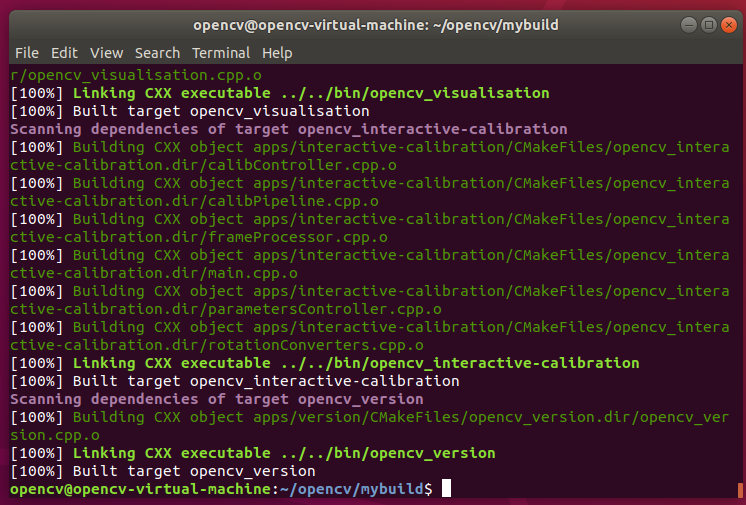The image size is (746, 505).
Task: Click 'Built target opencv_interactive-calibration' line
Action: click(x=235, y=381)
